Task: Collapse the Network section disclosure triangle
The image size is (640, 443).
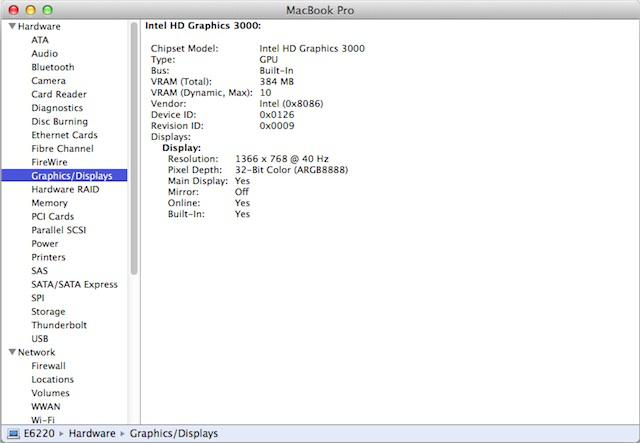Action: click(11, 352)
